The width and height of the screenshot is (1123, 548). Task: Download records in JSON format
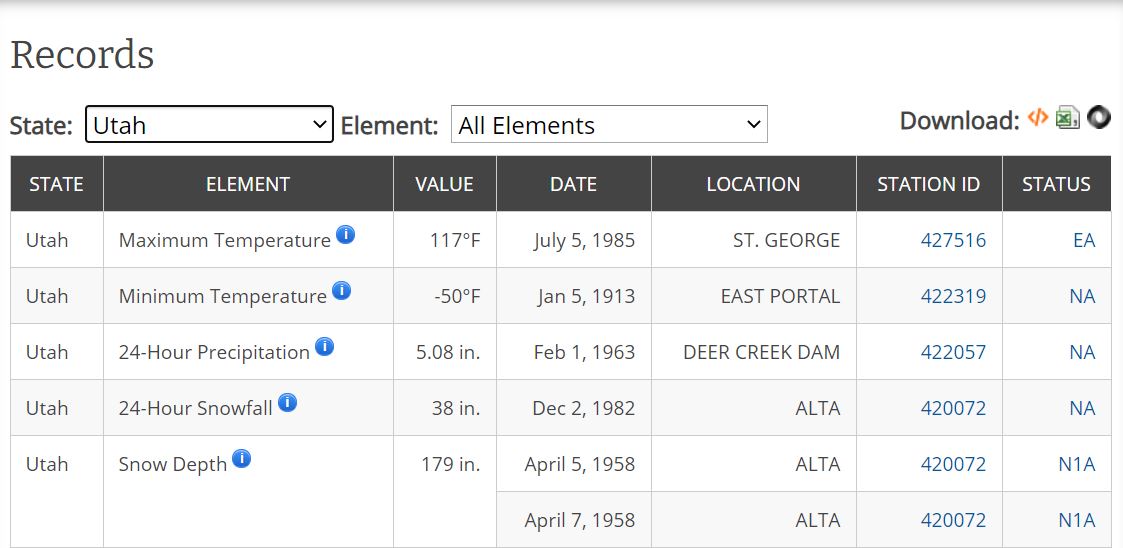(1099, 118)
